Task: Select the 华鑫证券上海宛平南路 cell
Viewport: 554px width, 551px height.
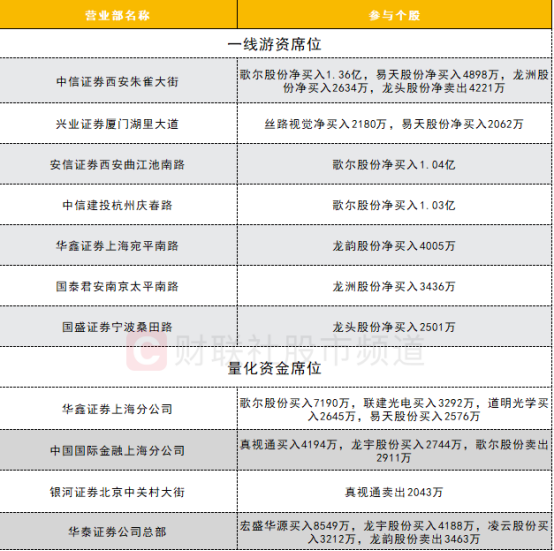Action: coord(118,246)
